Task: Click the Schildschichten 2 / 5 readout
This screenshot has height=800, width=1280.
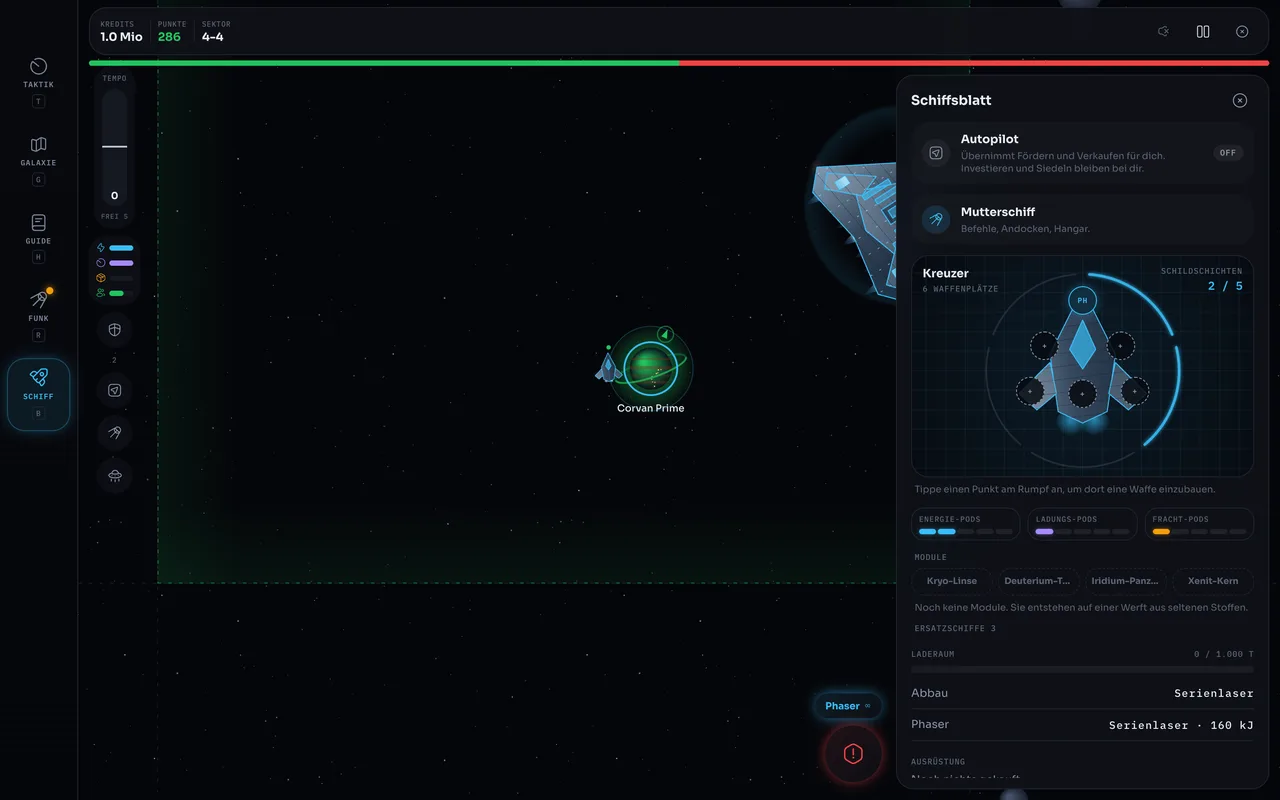Action: point(1225,286)
